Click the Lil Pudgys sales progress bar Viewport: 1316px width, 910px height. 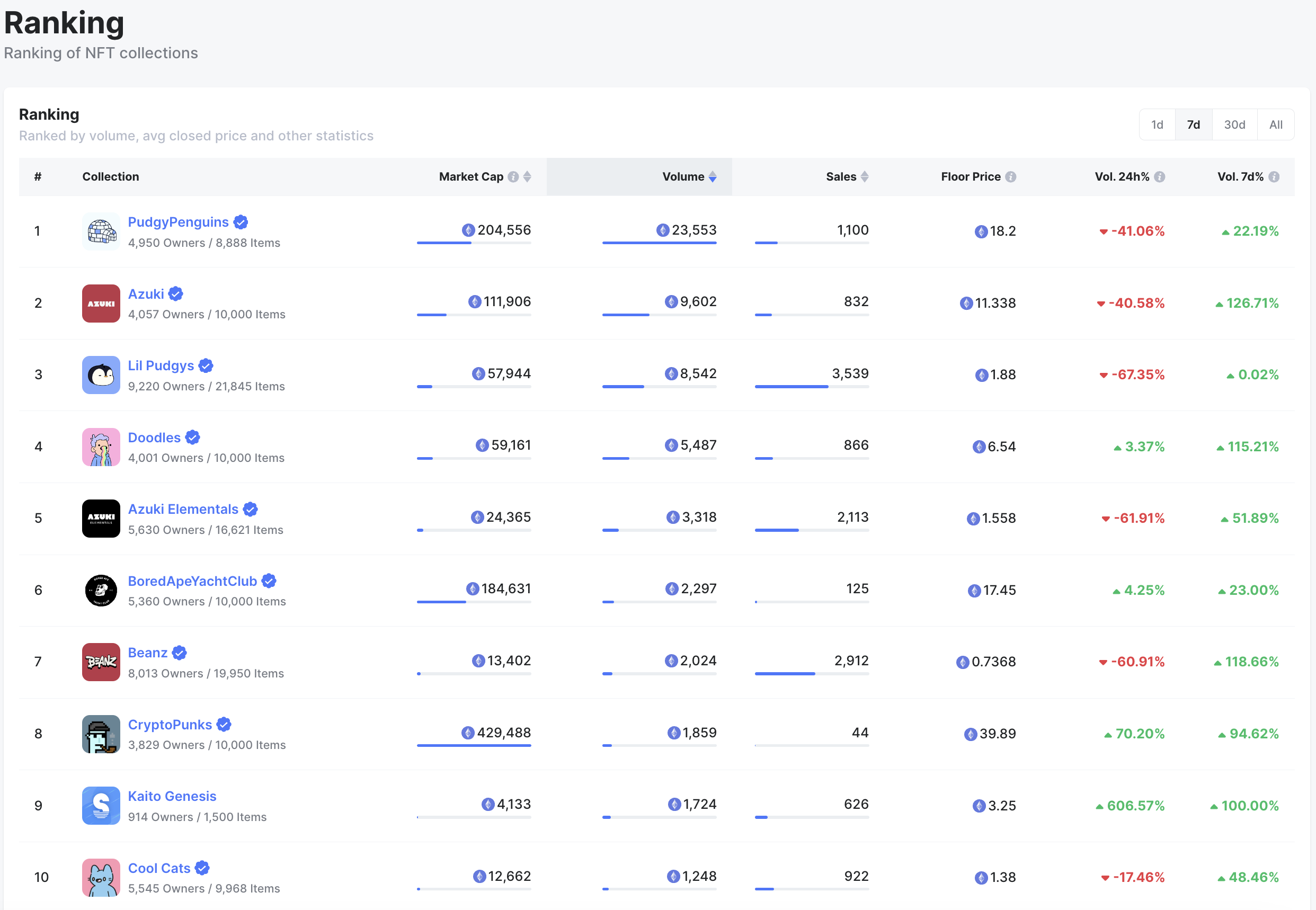(812, 387)
